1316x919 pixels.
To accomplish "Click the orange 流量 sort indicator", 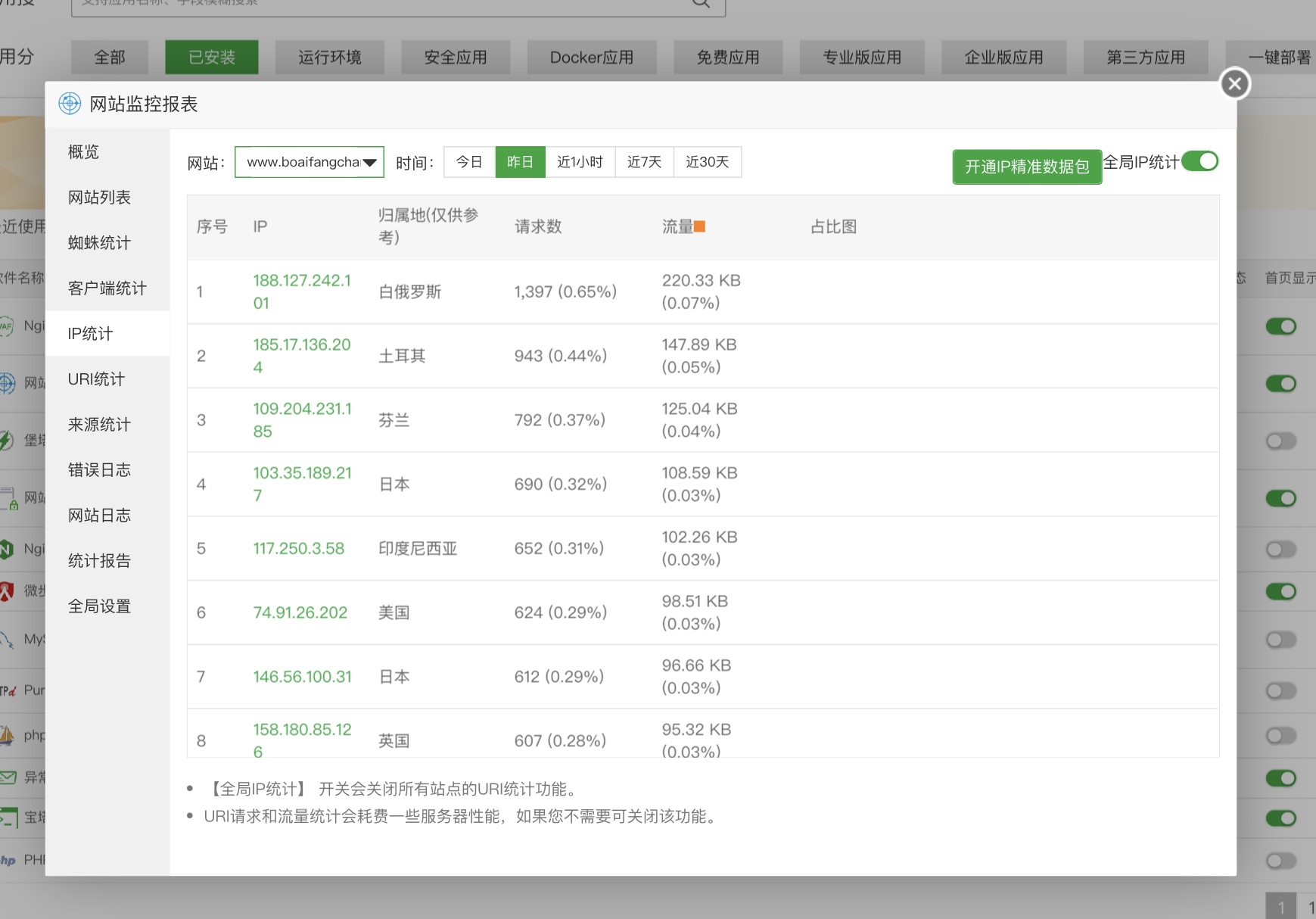I will [700, 226].
